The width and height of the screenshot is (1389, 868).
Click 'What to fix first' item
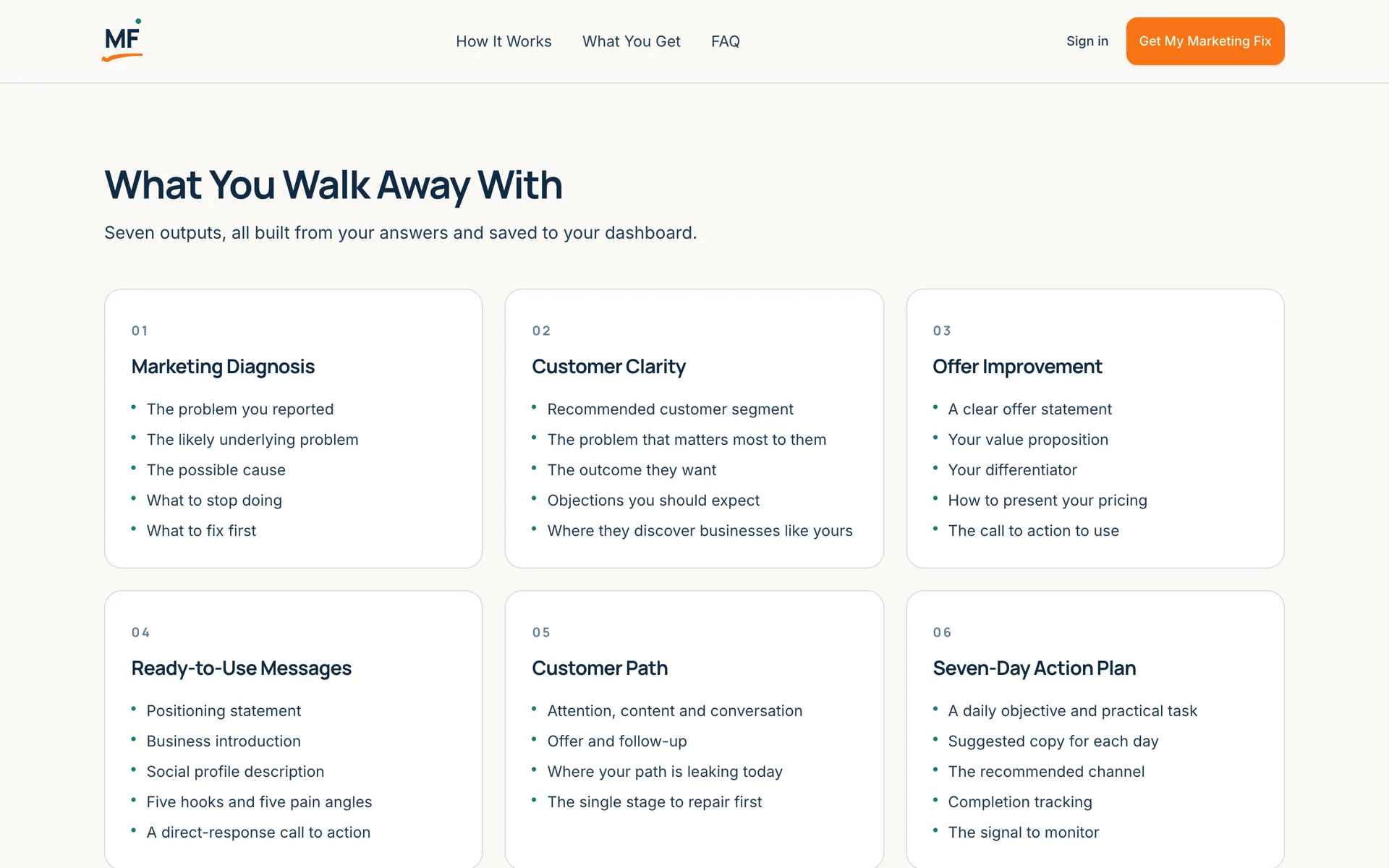coord(201,531)
